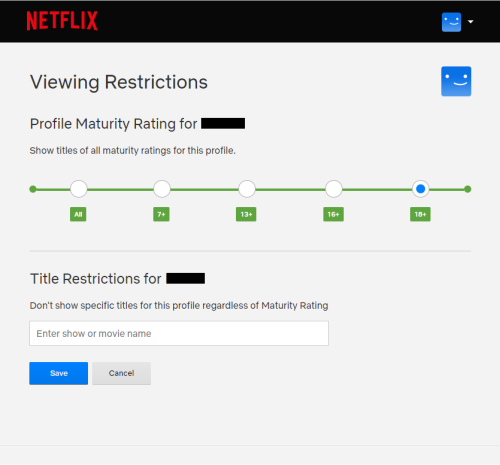Click the 'Show titles of all maturity ratings' text

tap(133, 151)
